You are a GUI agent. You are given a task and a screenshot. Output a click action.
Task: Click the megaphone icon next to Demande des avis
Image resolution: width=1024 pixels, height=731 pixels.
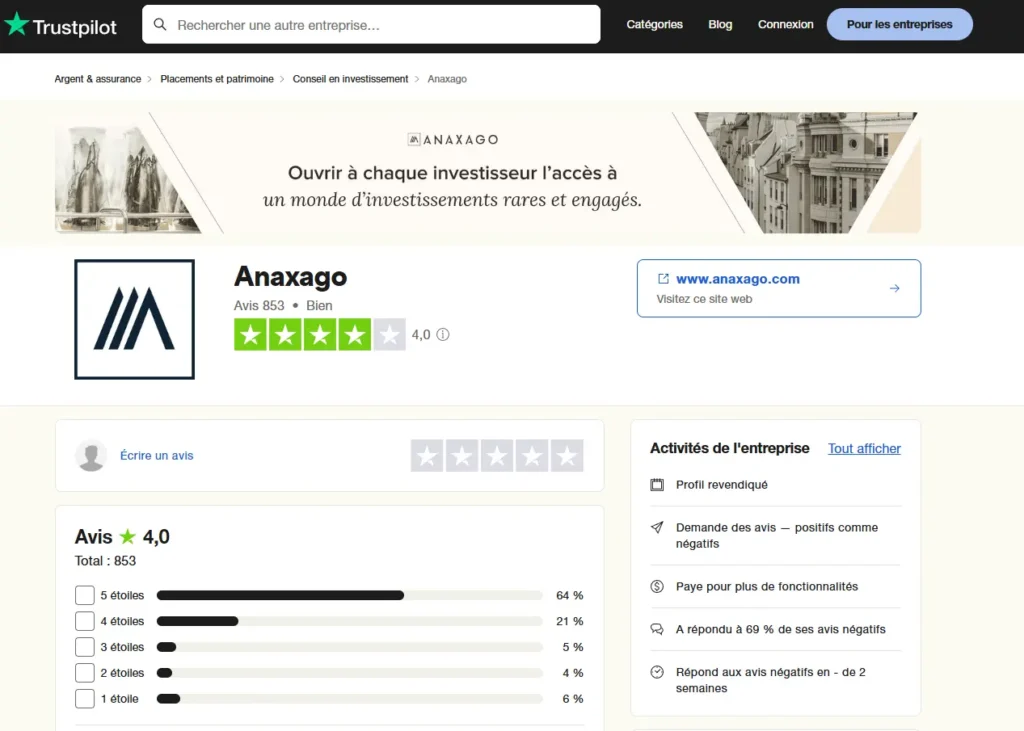657,528
